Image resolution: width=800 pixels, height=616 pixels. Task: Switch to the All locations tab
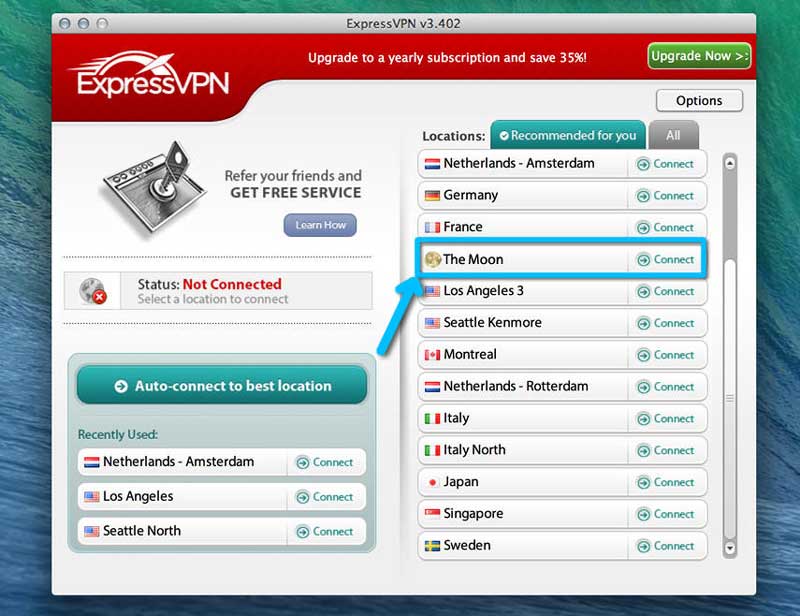pyautogui.click(x=673, y=134)
